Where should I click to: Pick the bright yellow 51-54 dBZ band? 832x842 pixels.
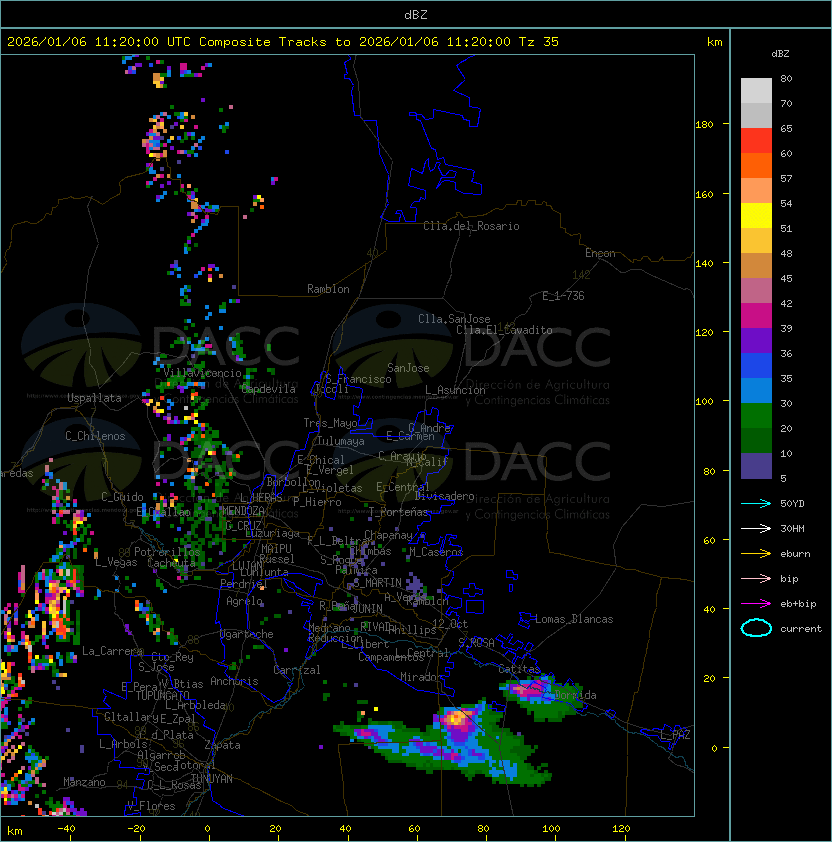coord(756,216)
